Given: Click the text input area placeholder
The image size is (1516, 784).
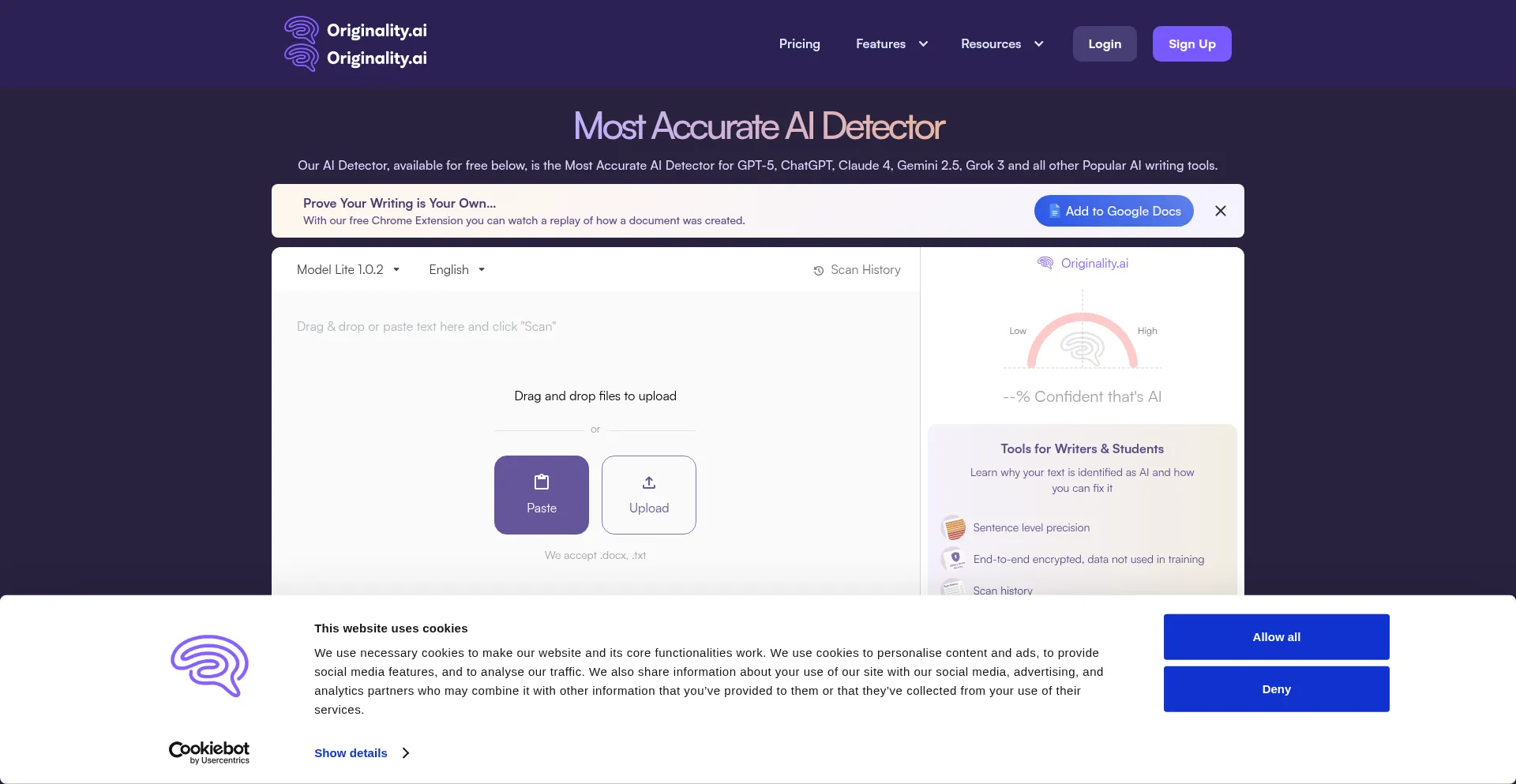Looking at the screenshot, I should click(426, 327).
